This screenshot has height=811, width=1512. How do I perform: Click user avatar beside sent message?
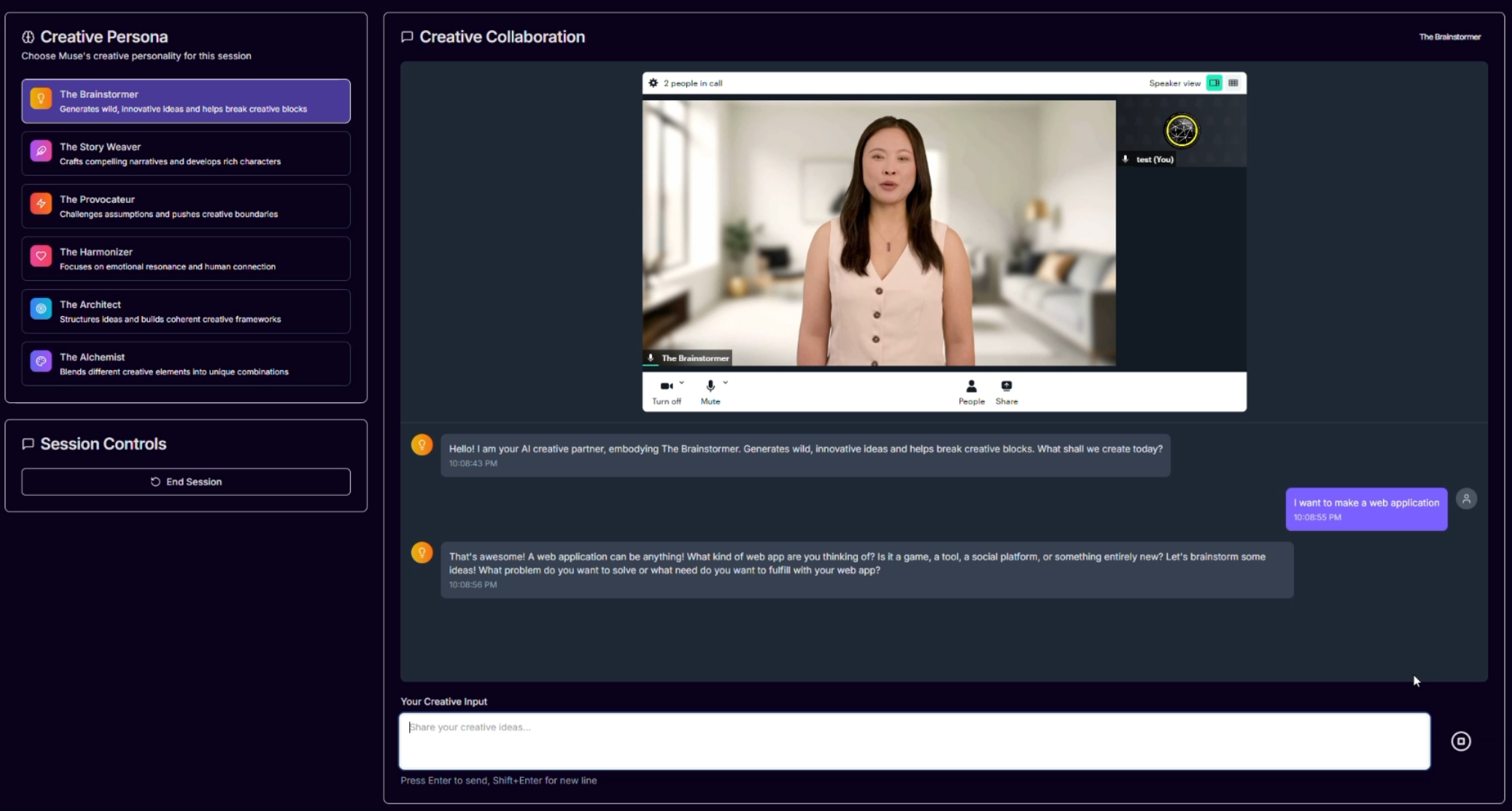click(1466, 499)
